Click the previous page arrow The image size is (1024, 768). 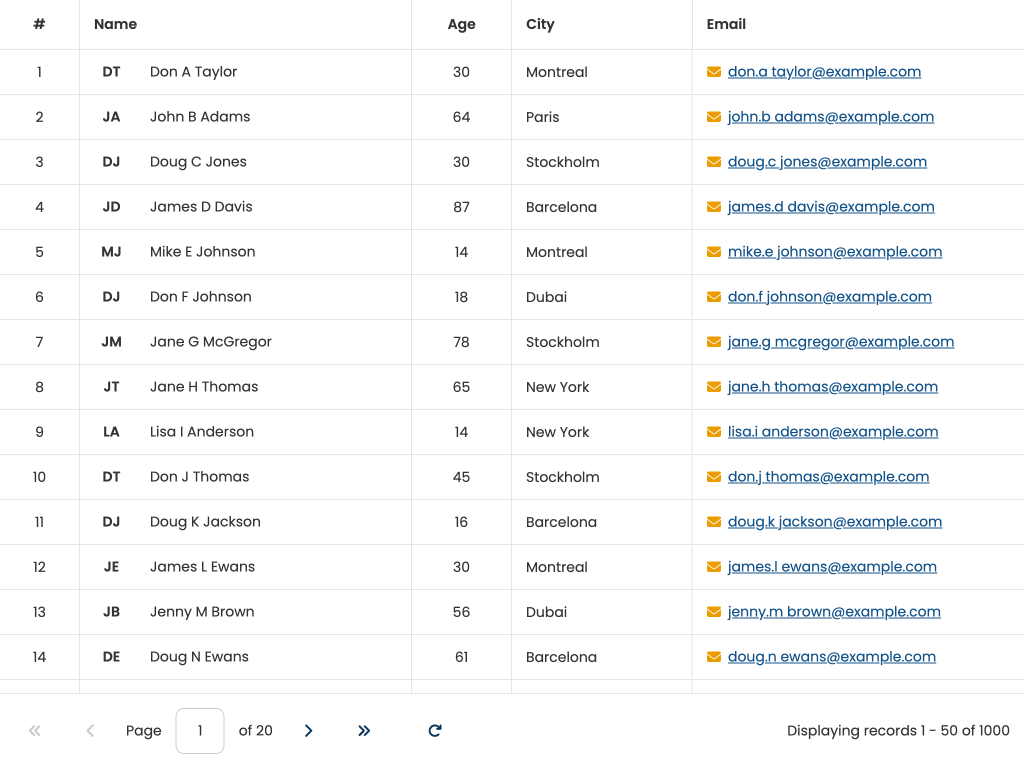pos(90,731)
